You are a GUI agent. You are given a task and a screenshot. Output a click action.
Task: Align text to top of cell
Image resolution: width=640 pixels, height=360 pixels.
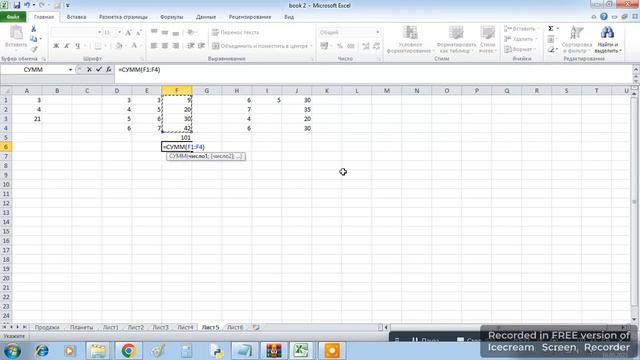click(154, 32)
